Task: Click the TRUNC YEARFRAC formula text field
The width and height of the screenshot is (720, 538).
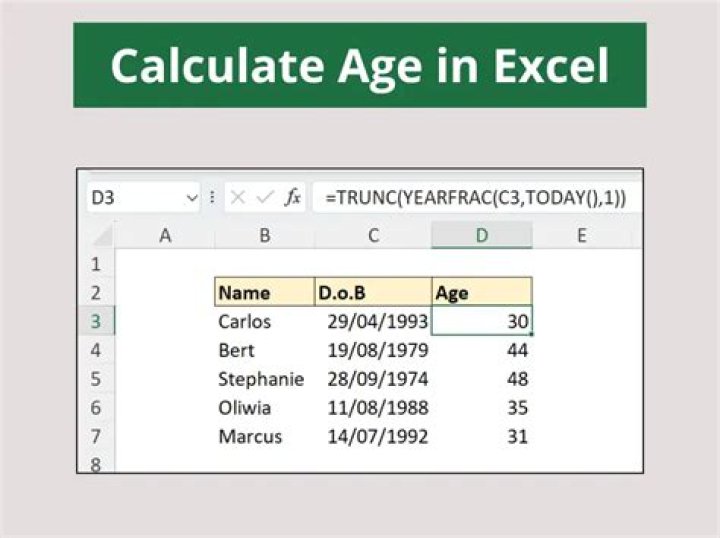Action: click(x=477, y=197)
